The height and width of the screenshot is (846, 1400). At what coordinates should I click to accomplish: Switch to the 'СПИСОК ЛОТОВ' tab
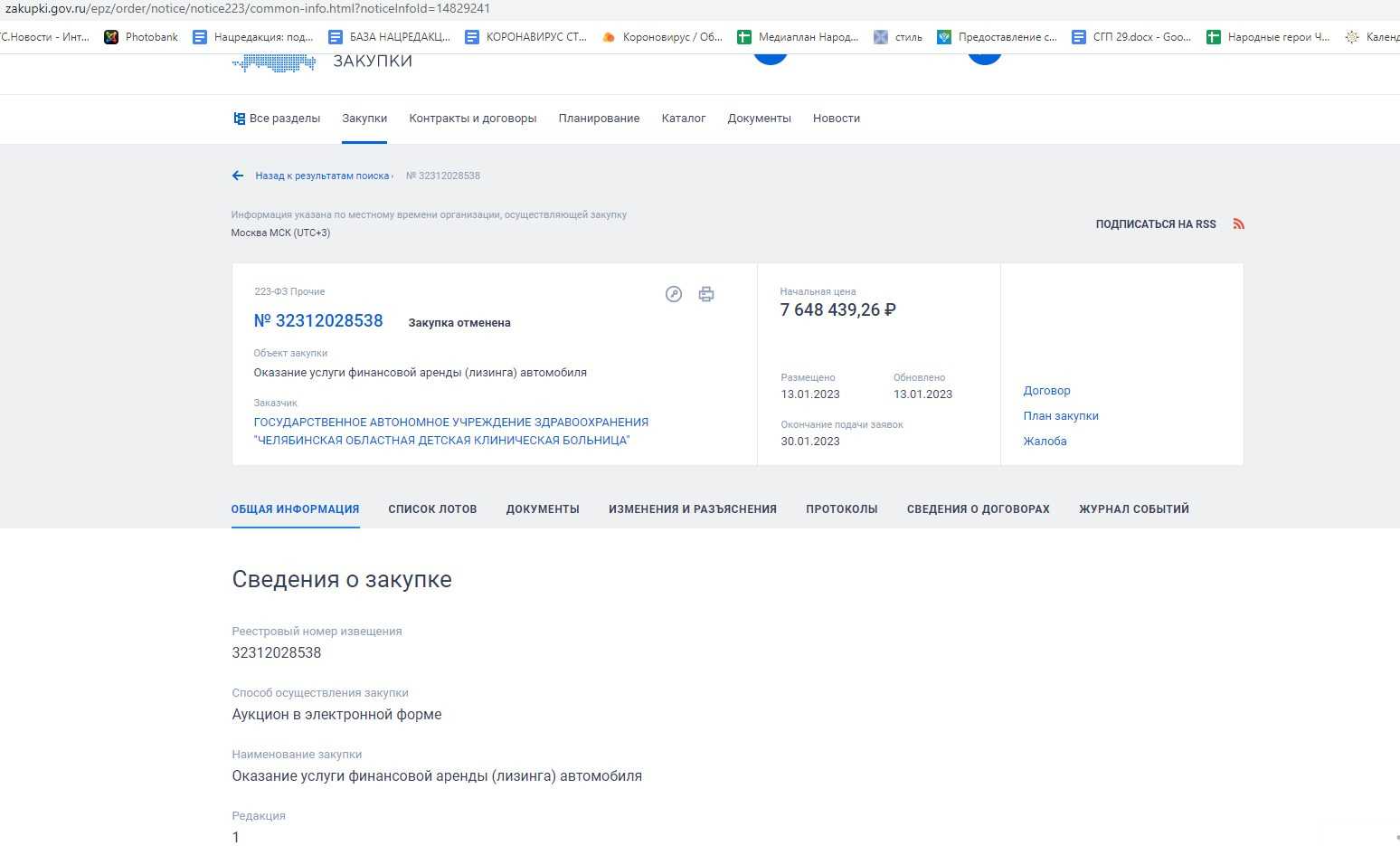click(x=432, y=509)
